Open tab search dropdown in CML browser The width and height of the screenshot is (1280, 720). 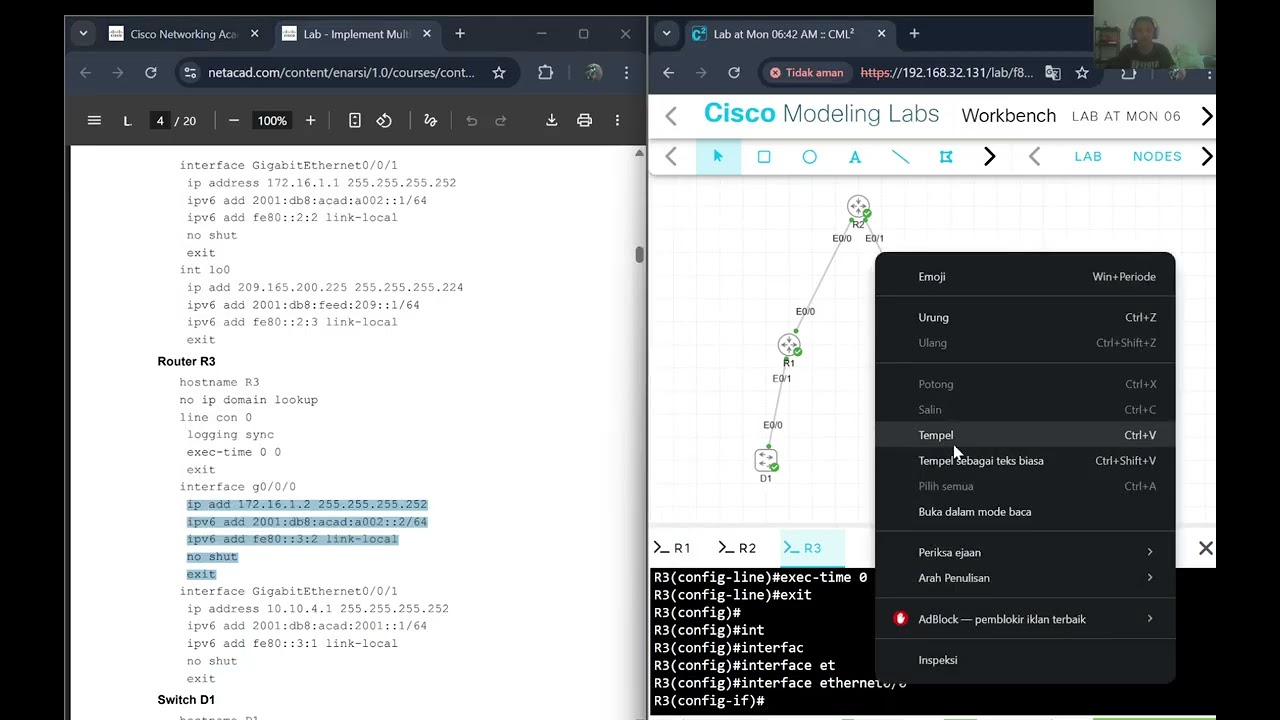(666, 34)
